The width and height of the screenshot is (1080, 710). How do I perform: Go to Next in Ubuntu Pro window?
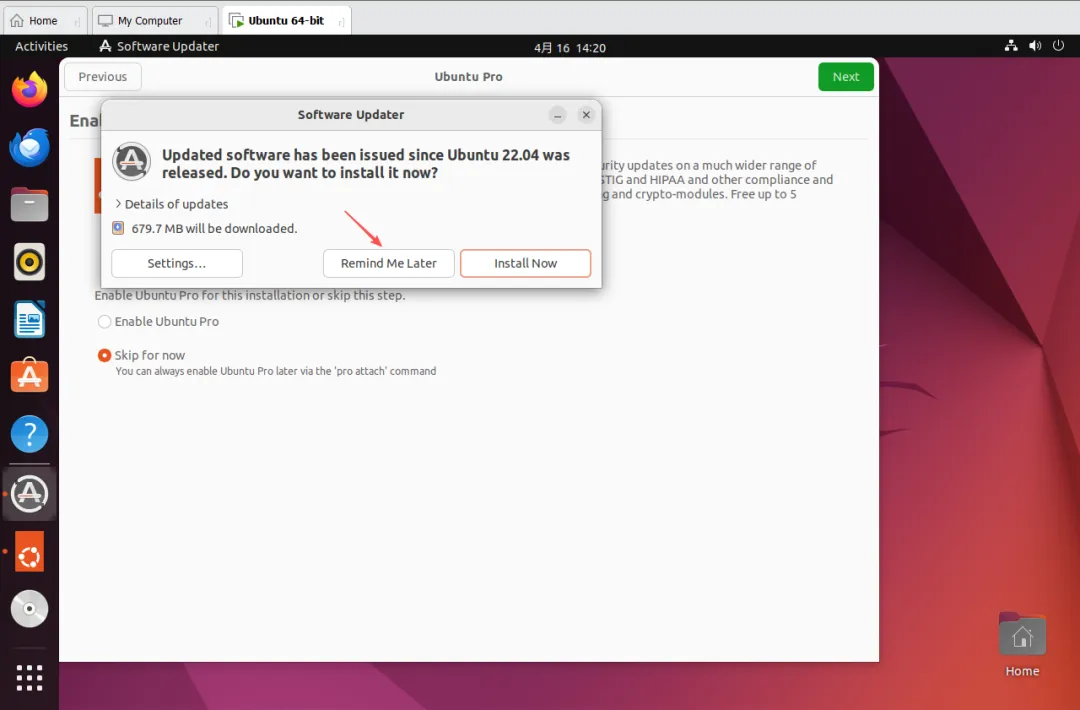[846, 76]
